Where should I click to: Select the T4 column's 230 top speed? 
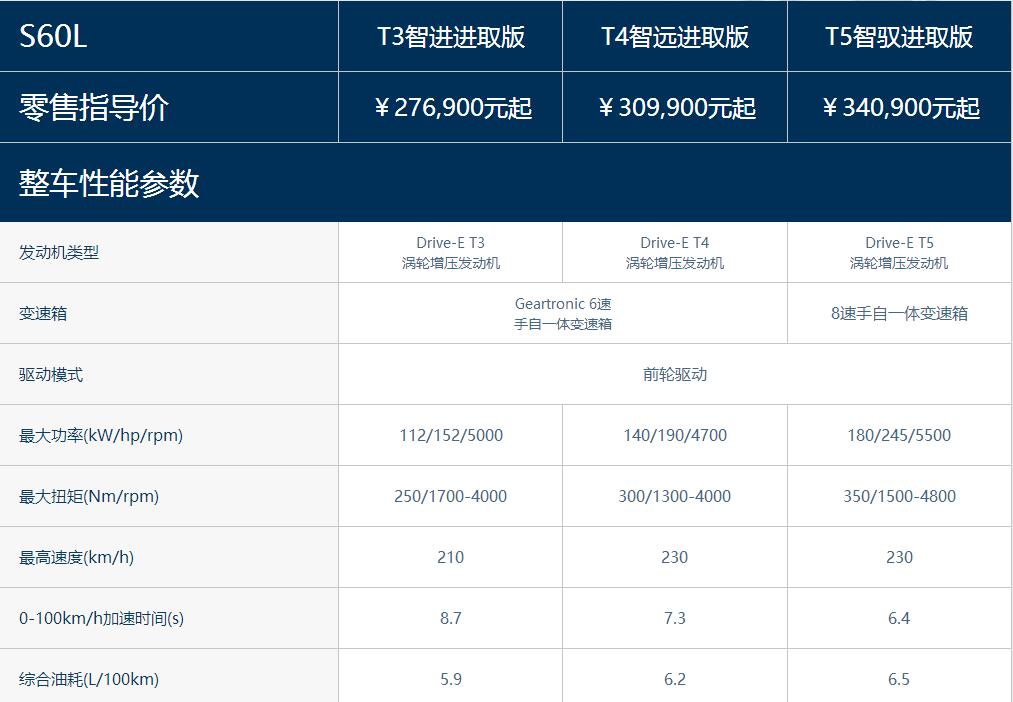pos(675,557)
